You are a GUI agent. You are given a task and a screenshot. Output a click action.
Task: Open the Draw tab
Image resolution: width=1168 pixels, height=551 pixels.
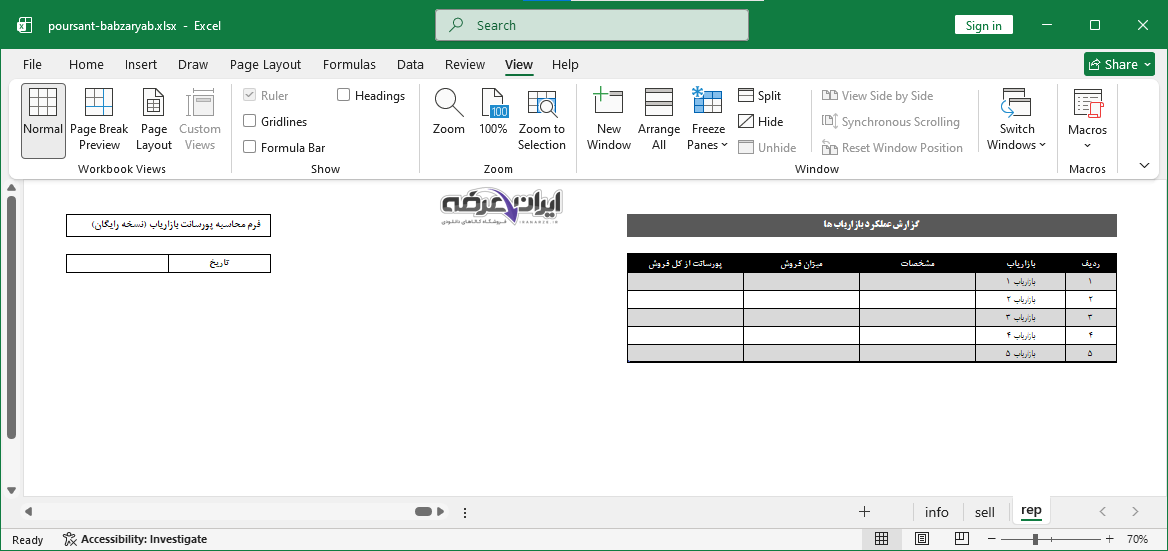click(x=193, y=65)
